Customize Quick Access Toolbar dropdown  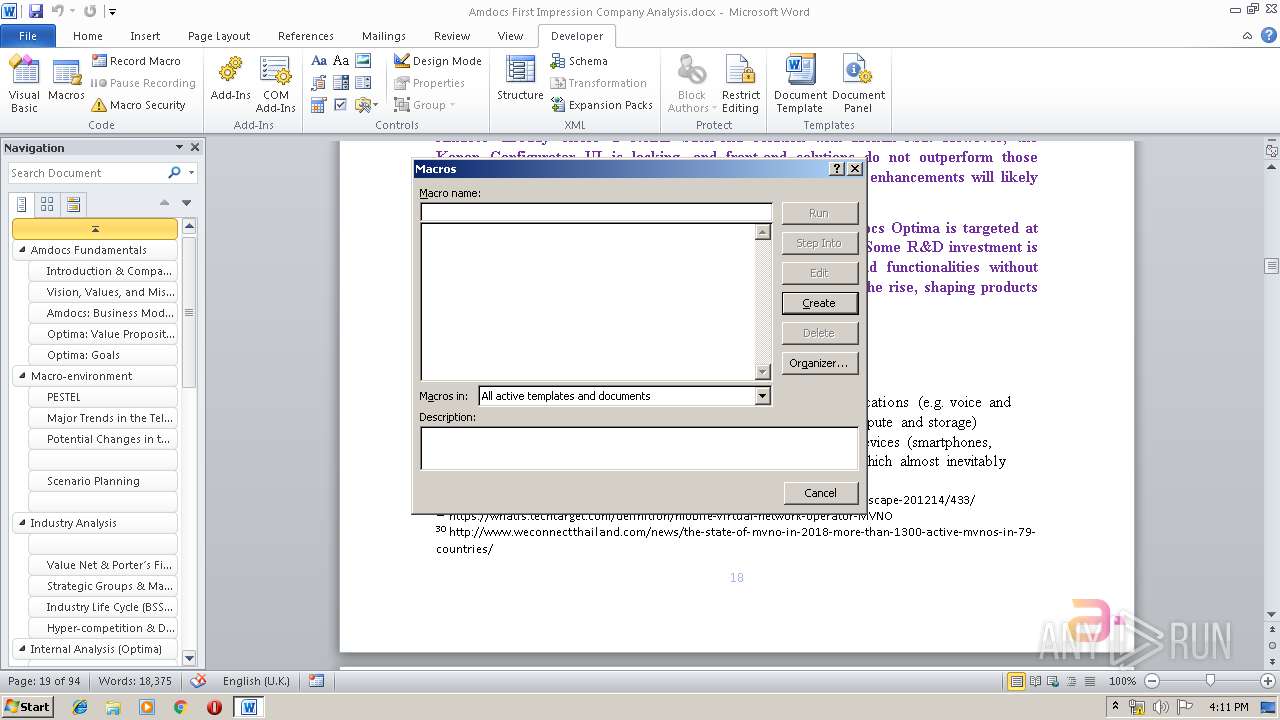[x=112, y=12]
